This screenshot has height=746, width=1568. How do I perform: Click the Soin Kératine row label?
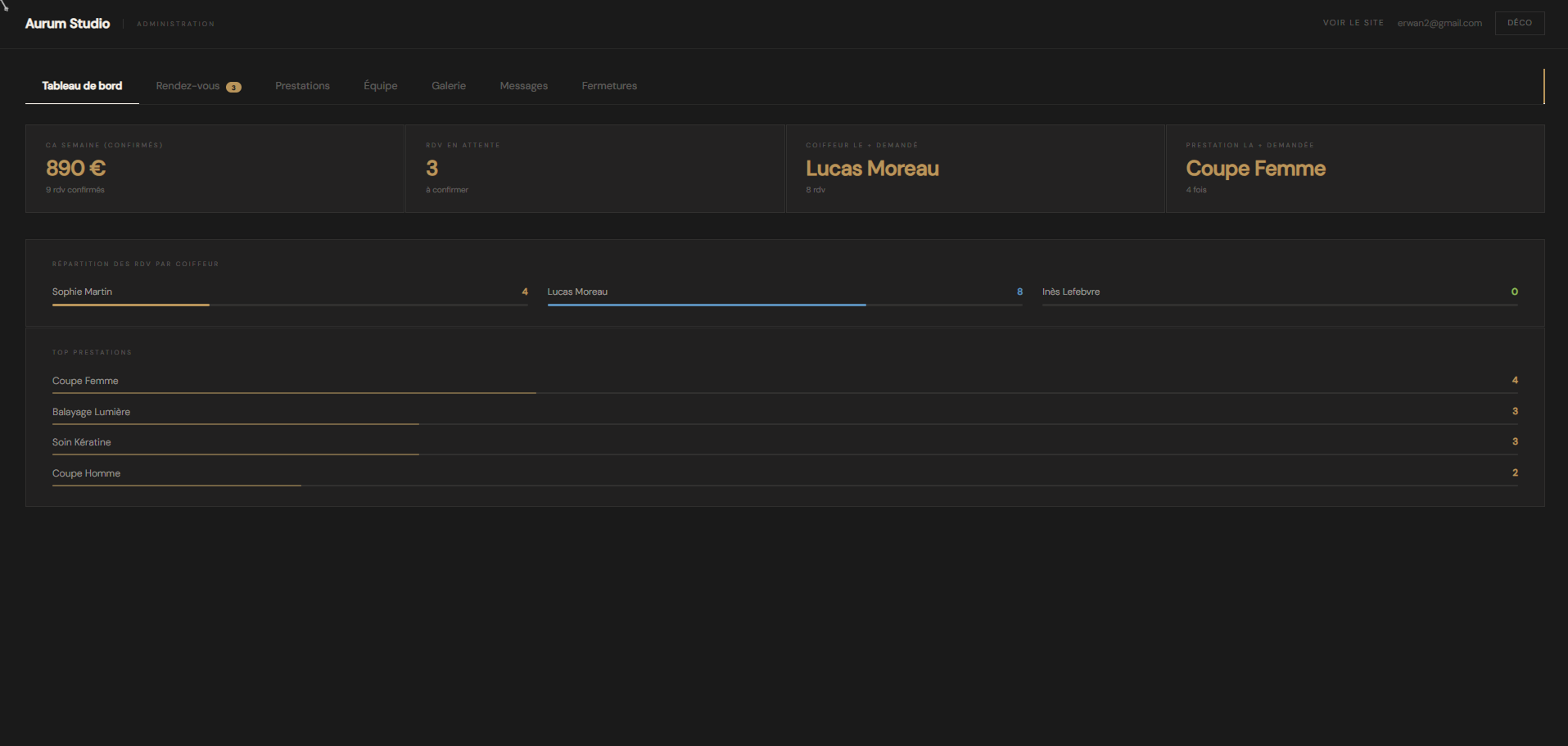coord(81,442)
